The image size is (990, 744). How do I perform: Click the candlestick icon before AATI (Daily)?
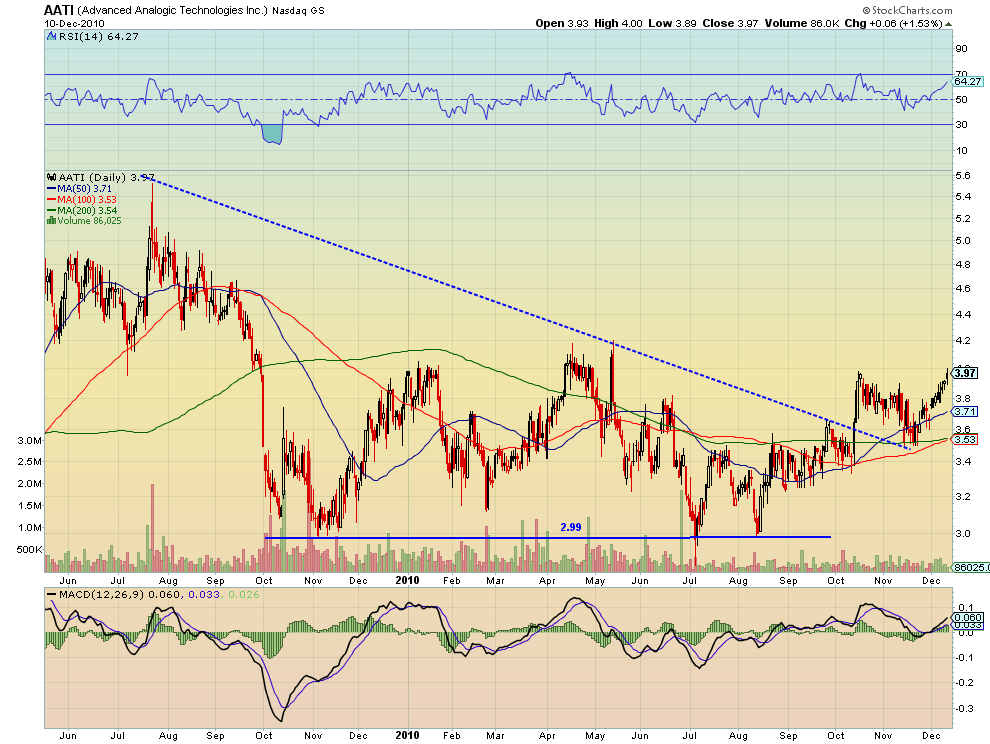click(x=52, y=177)
